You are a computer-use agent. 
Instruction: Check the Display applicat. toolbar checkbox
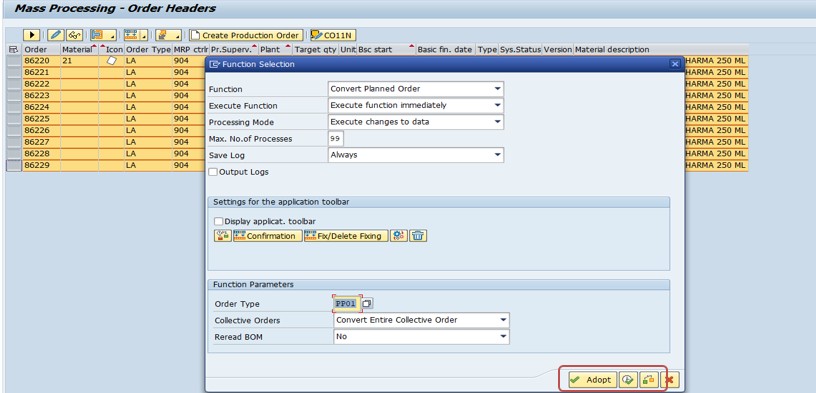pos(219,221)
